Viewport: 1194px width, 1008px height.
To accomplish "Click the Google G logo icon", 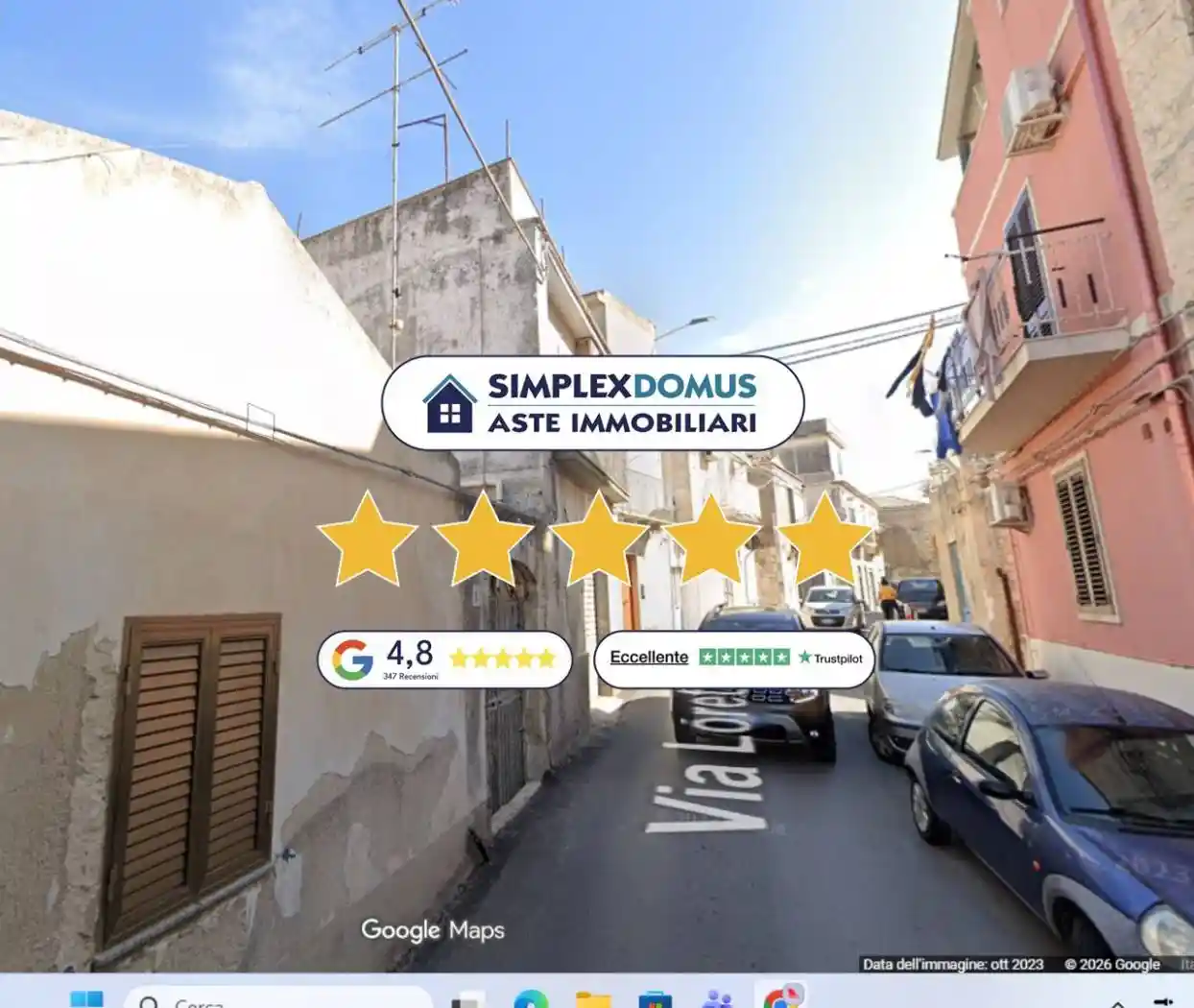I will point(352,660).
